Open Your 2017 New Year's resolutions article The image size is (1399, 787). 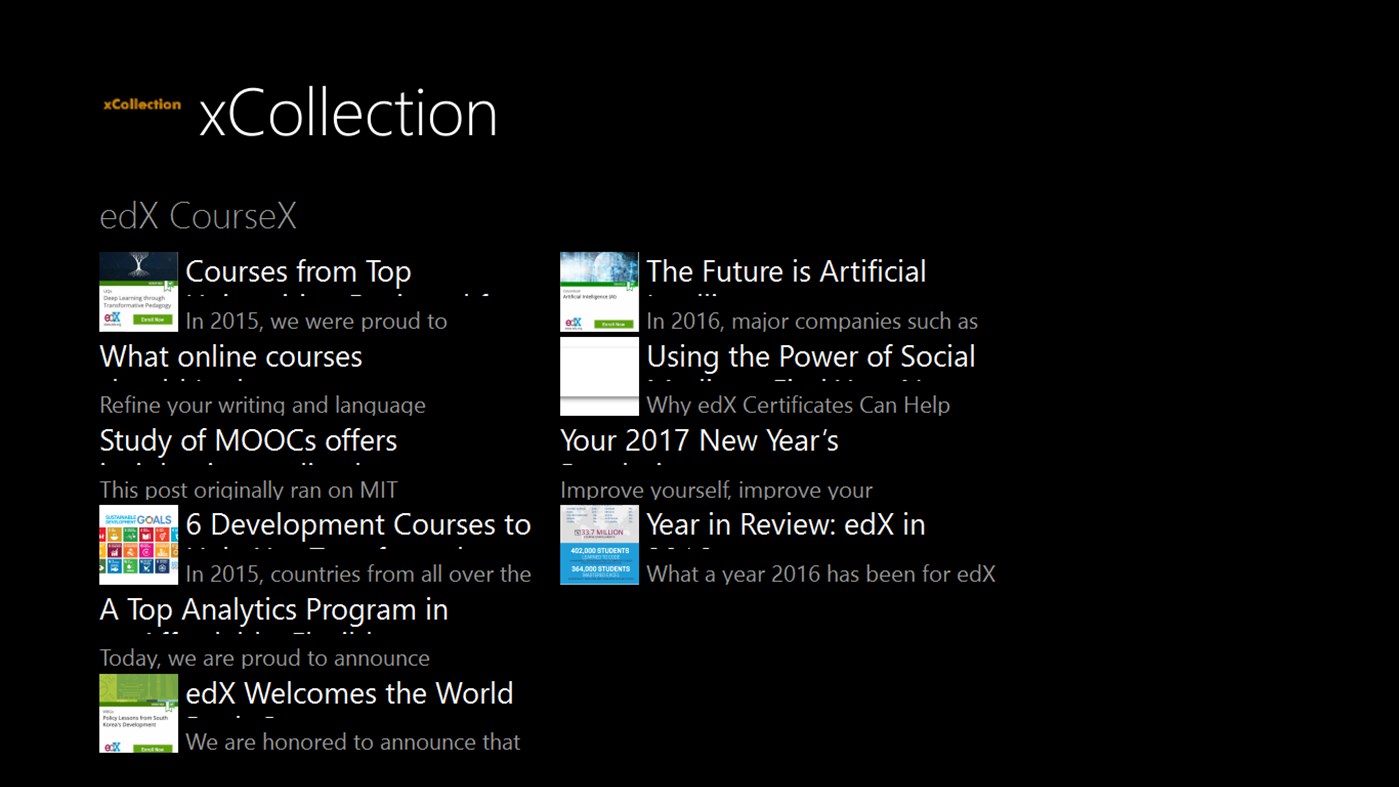699,440
